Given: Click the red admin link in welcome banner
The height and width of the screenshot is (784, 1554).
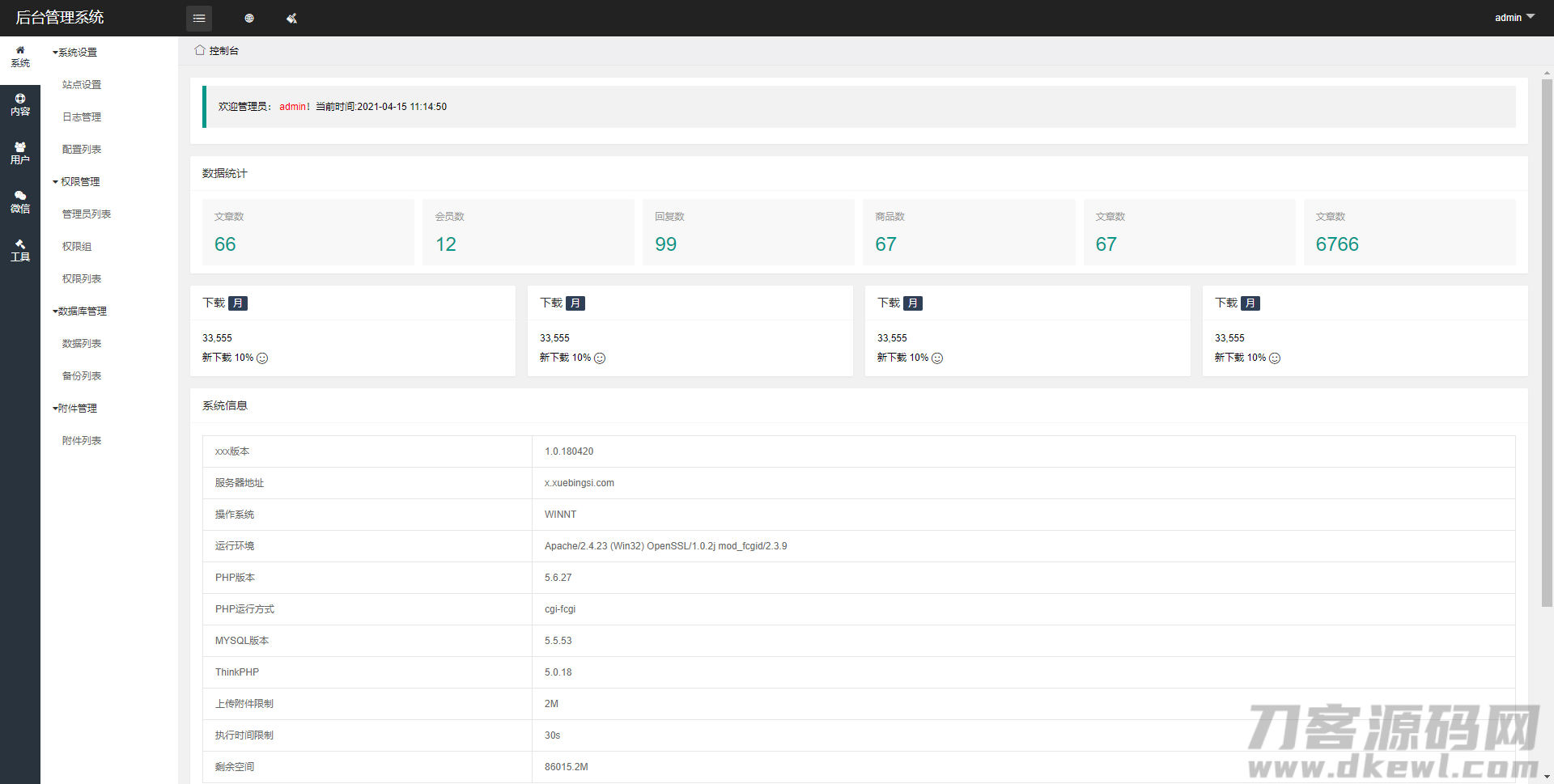Looking at the screenshot, I should (x=293, y=106).
